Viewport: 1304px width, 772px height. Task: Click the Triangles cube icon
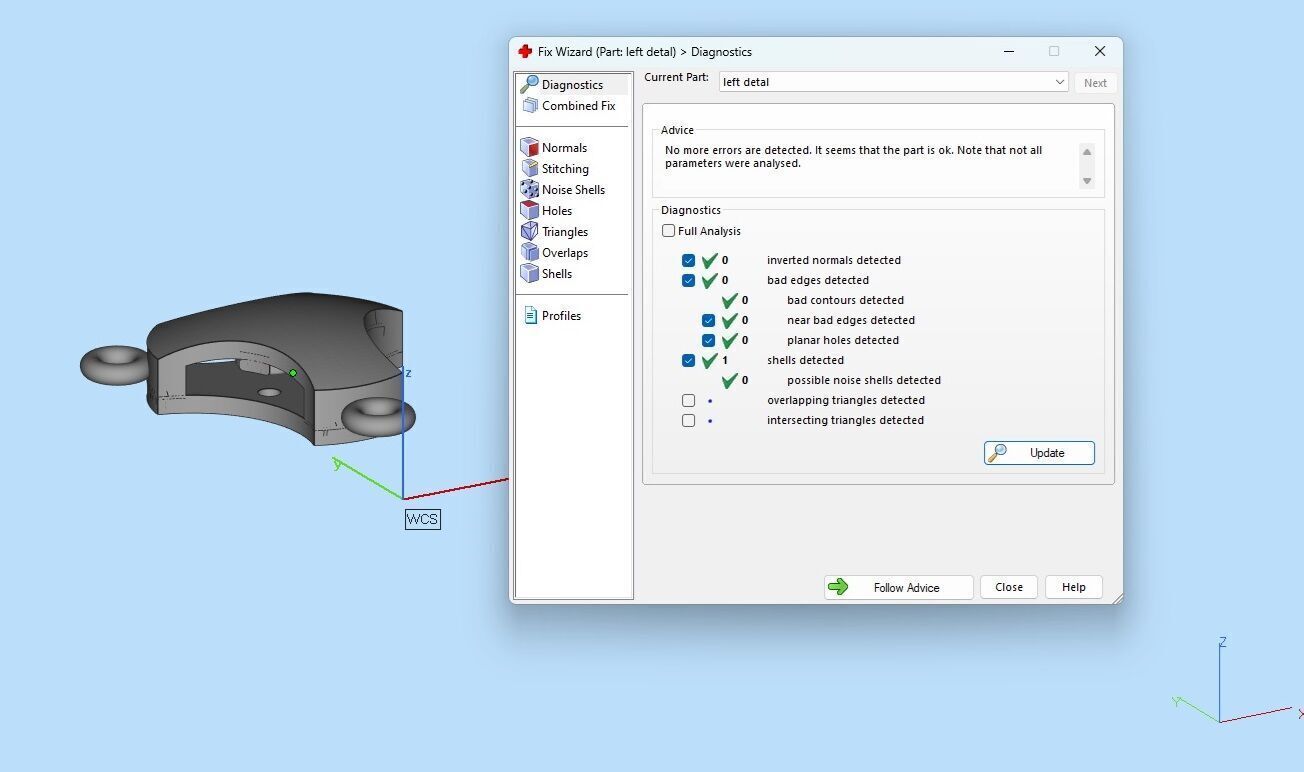(x=530, y=231)
